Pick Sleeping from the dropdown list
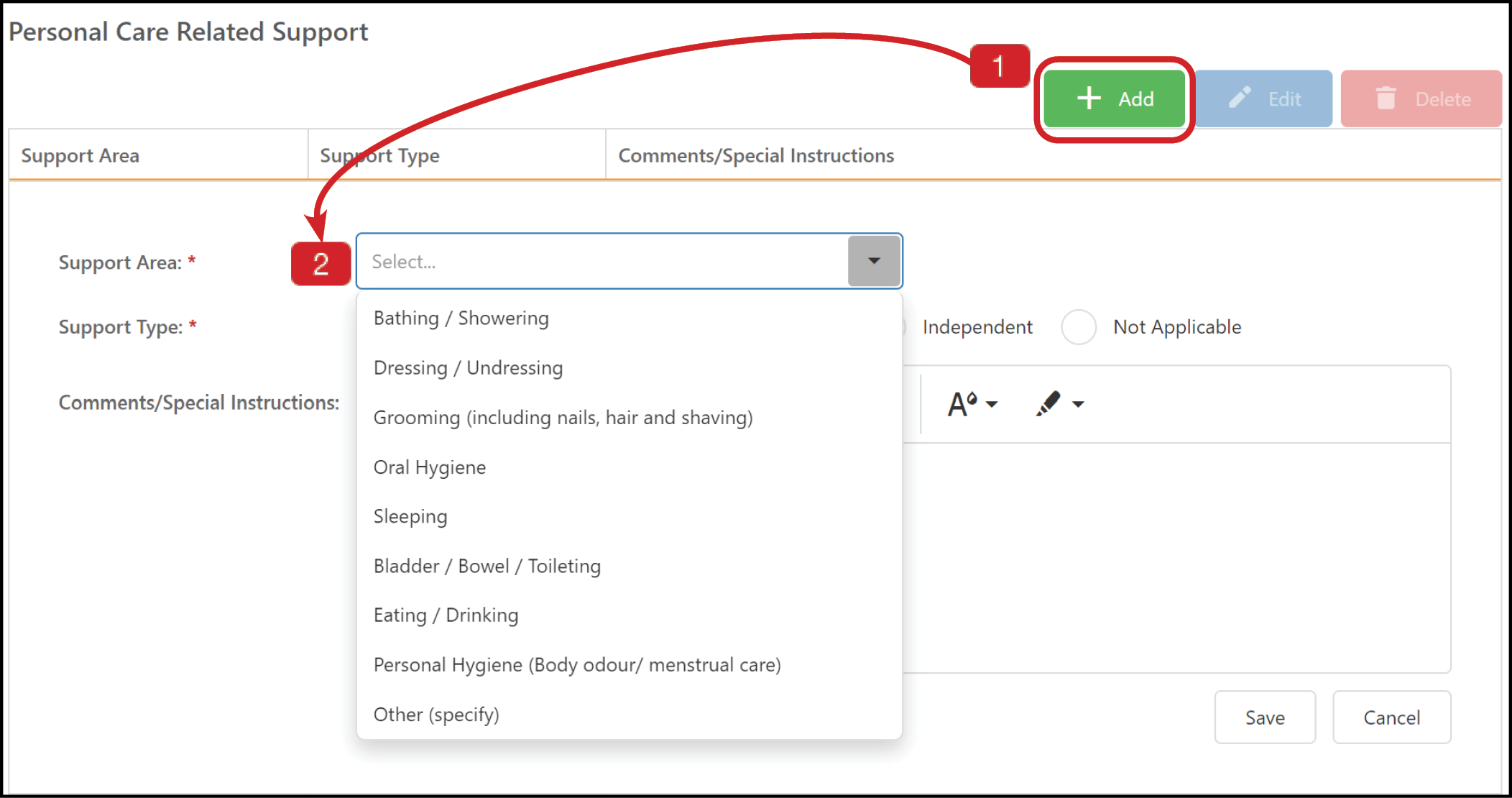Image resolution: width=1512 pixels, height=798 pixels. point(629,516)
